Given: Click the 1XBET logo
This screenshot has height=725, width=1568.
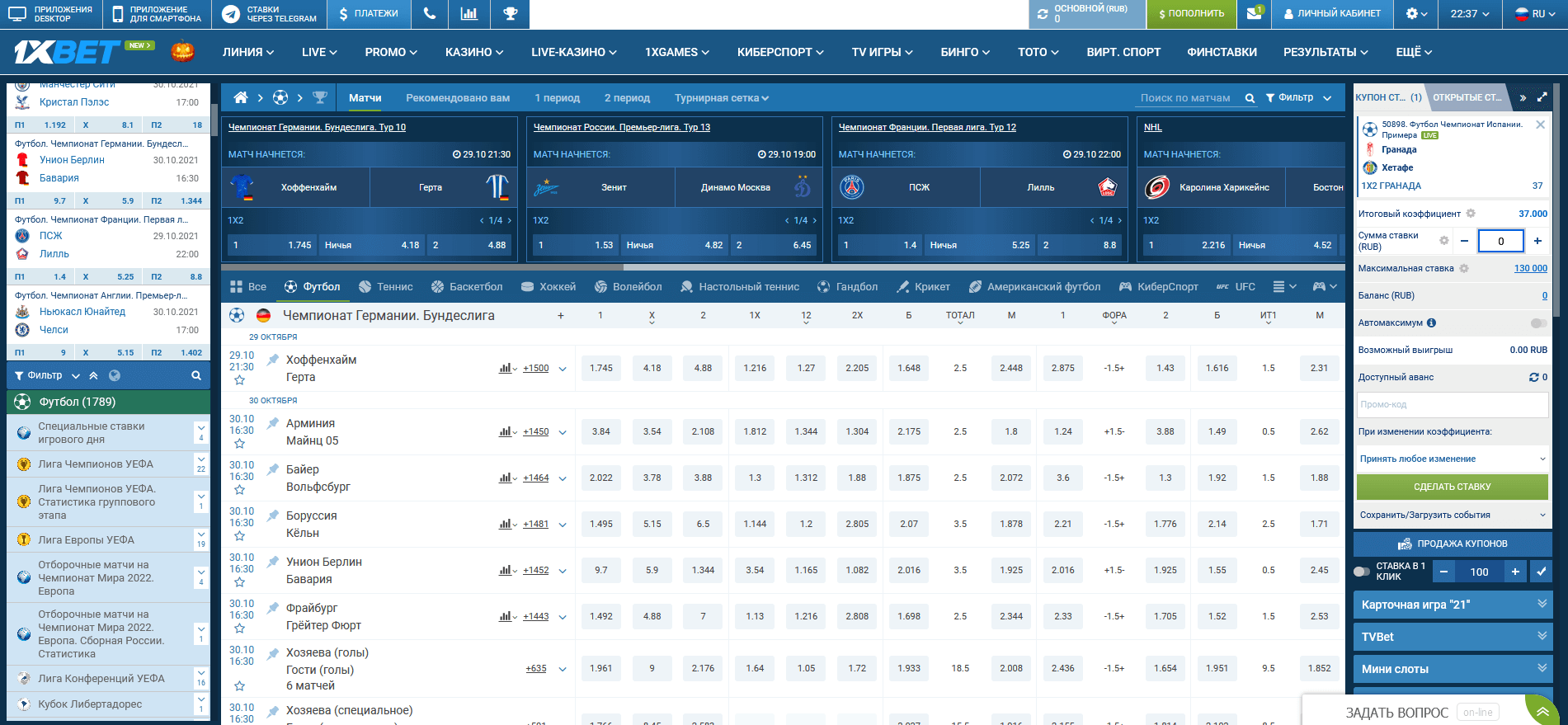Looking at the screenshot, I should [68, 52].
